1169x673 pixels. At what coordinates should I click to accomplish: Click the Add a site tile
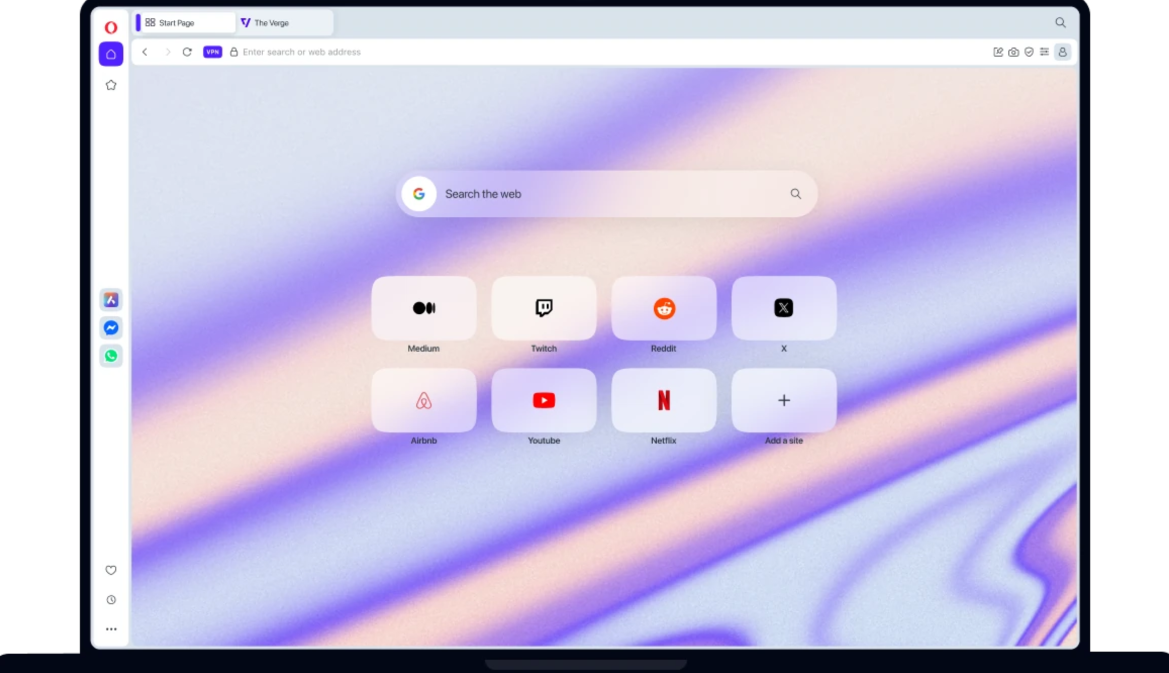(784, 400)
